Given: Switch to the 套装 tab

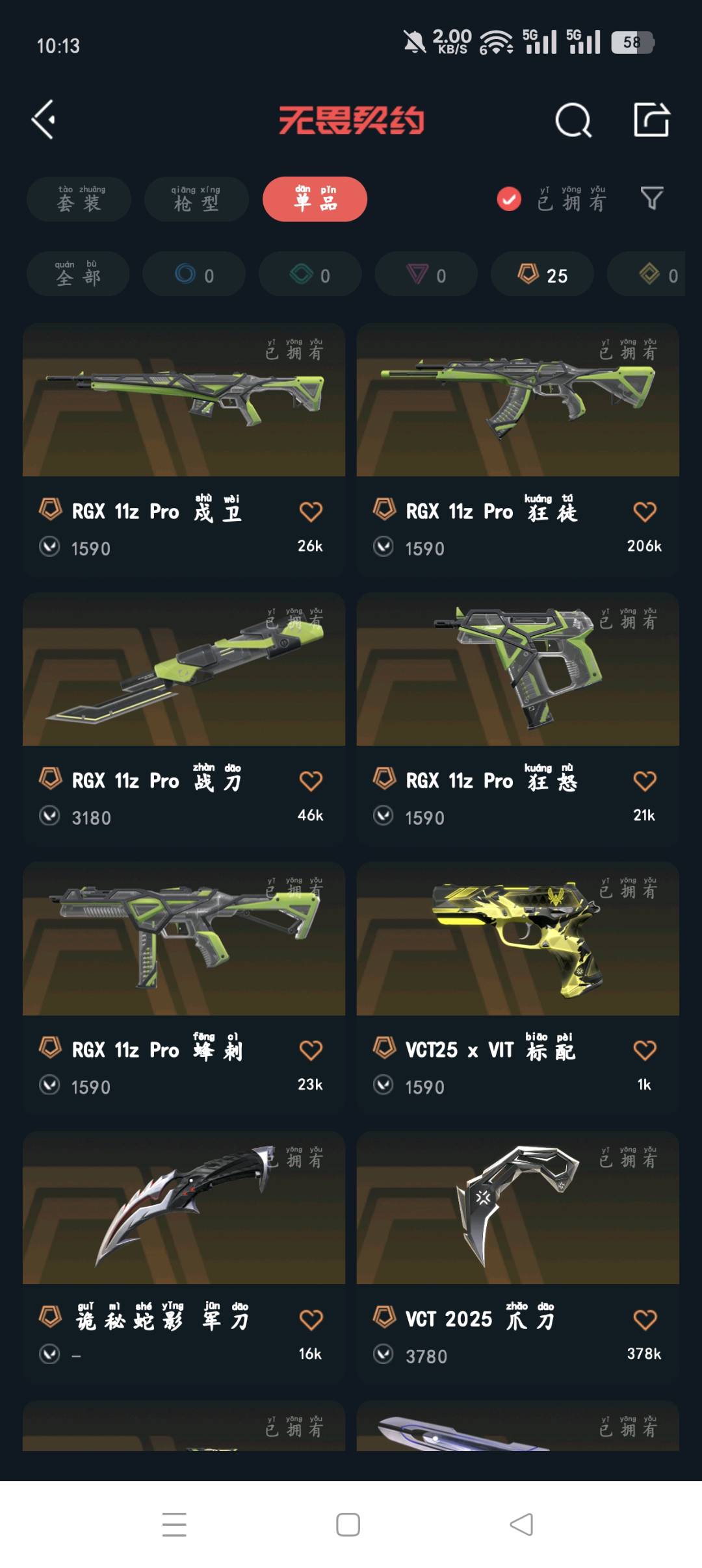Looking at the screenshot, I should 79,199.
